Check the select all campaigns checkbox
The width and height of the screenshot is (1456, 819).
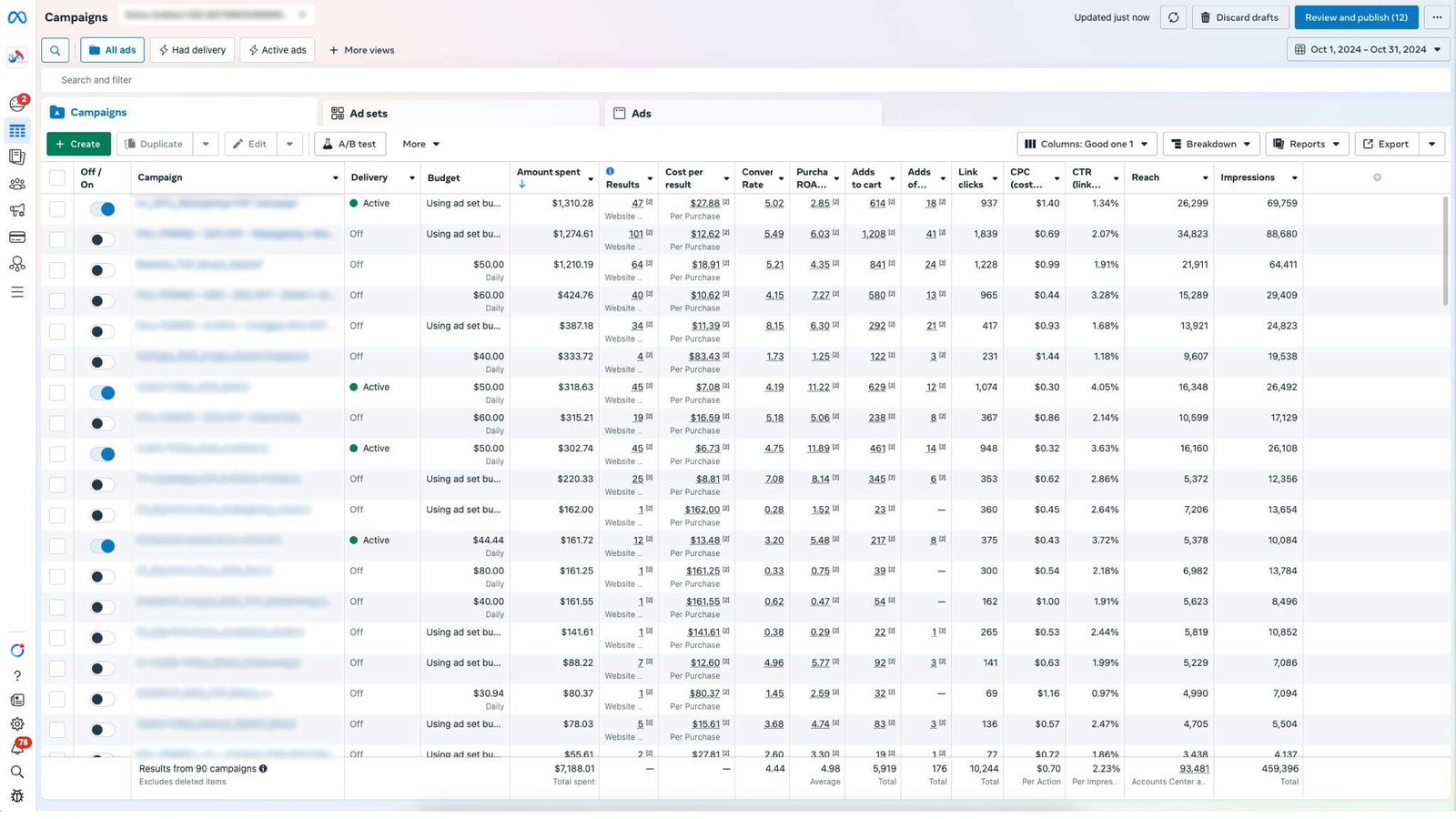point(57,178)
